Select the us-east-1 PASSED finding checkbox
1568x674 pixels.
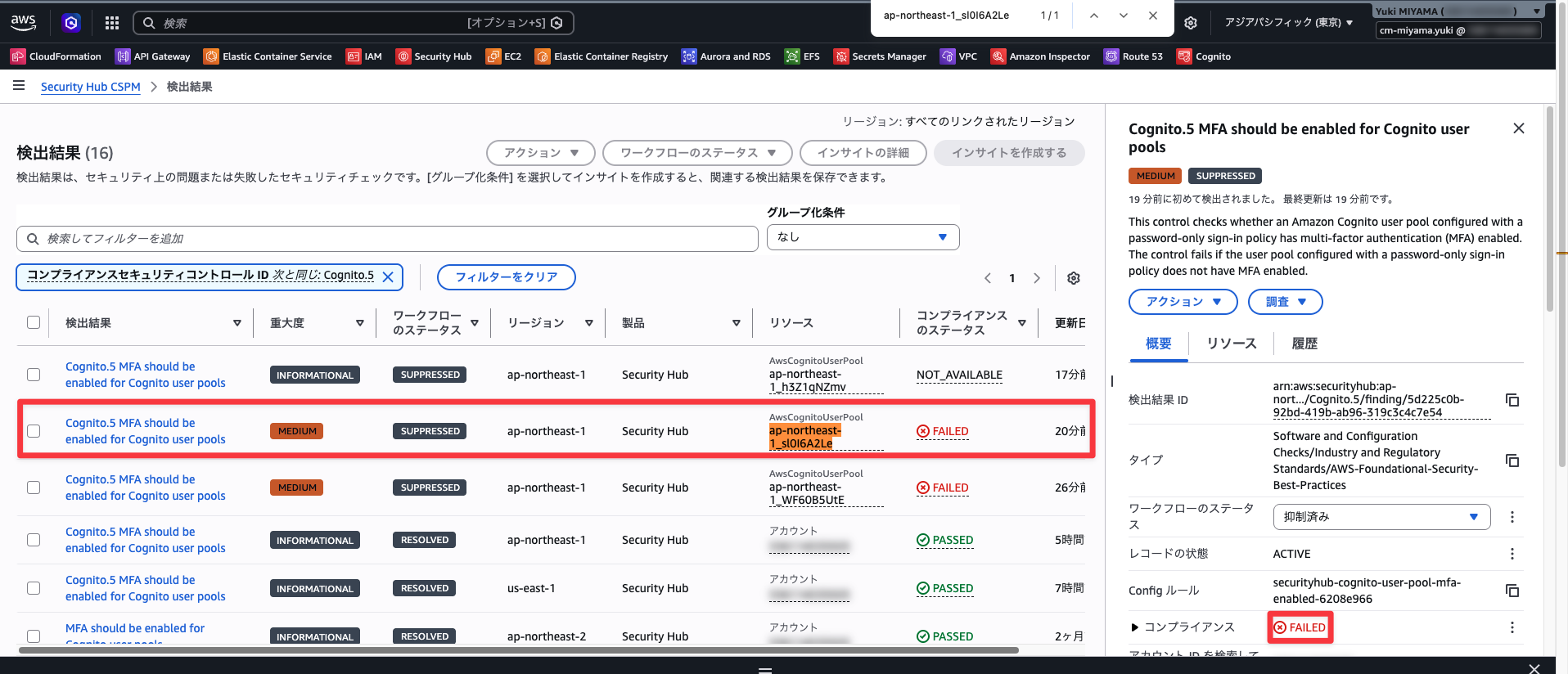click(x=34, y=588)
